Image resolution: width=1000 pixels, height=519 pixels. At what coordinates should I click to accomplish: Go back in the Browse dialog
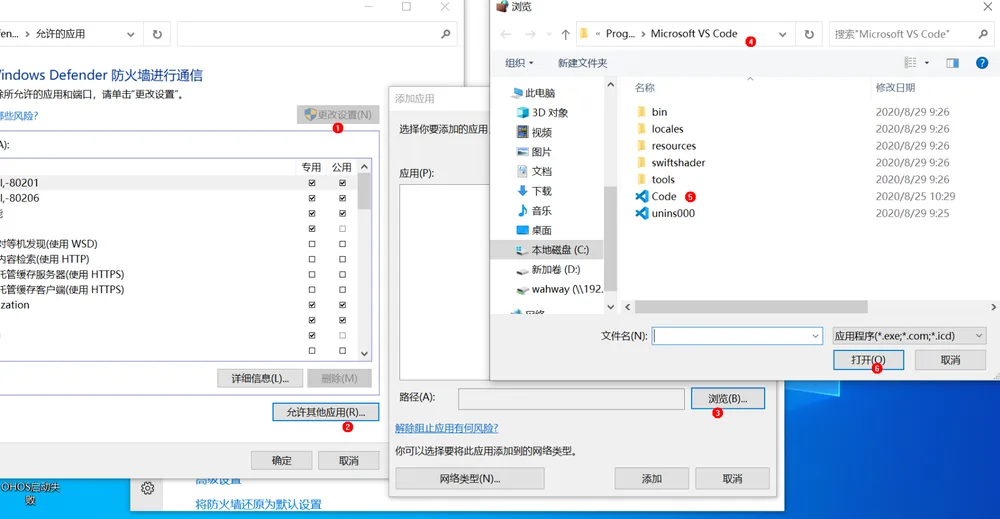[506, 34]
